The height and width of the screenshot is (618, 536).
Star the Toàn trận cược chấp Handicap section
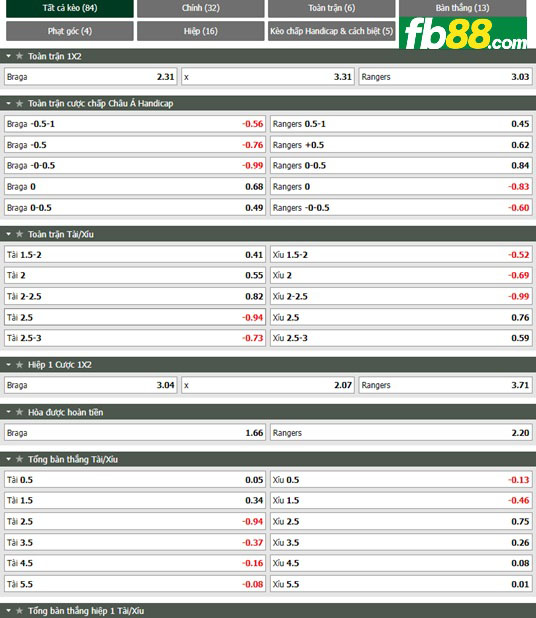19,104
